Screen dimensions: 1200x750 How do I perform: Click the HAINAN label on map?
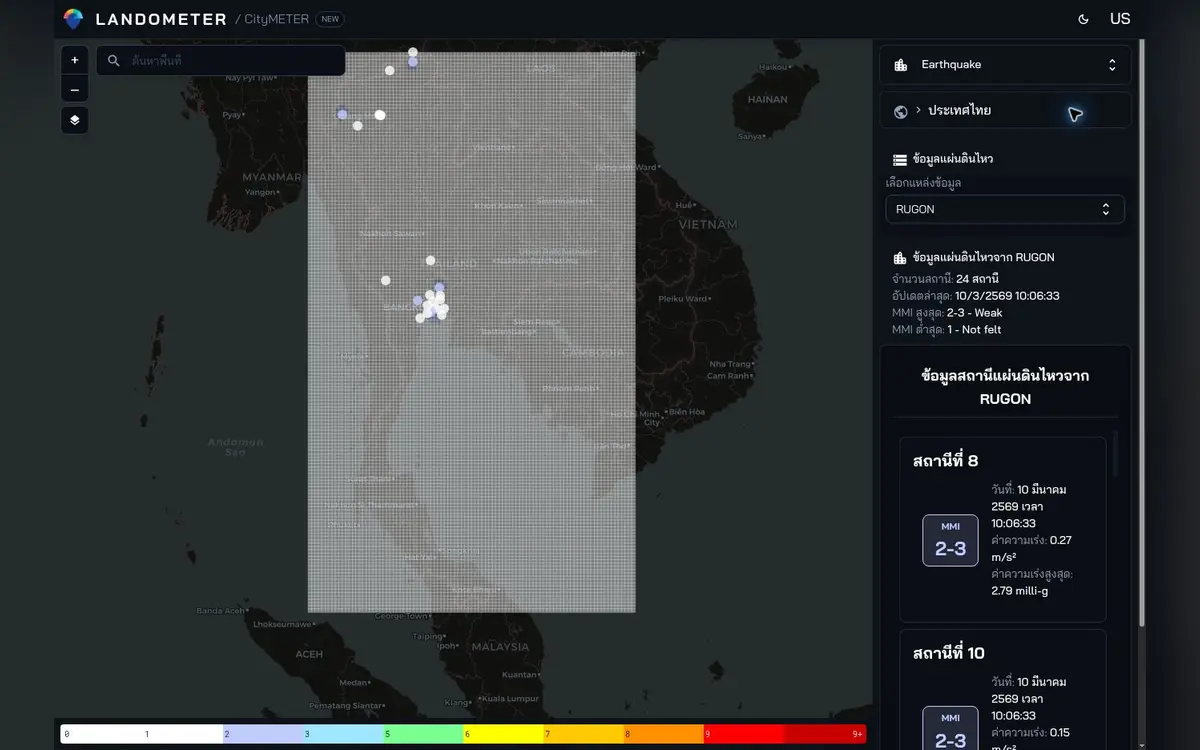pos(768,100)
